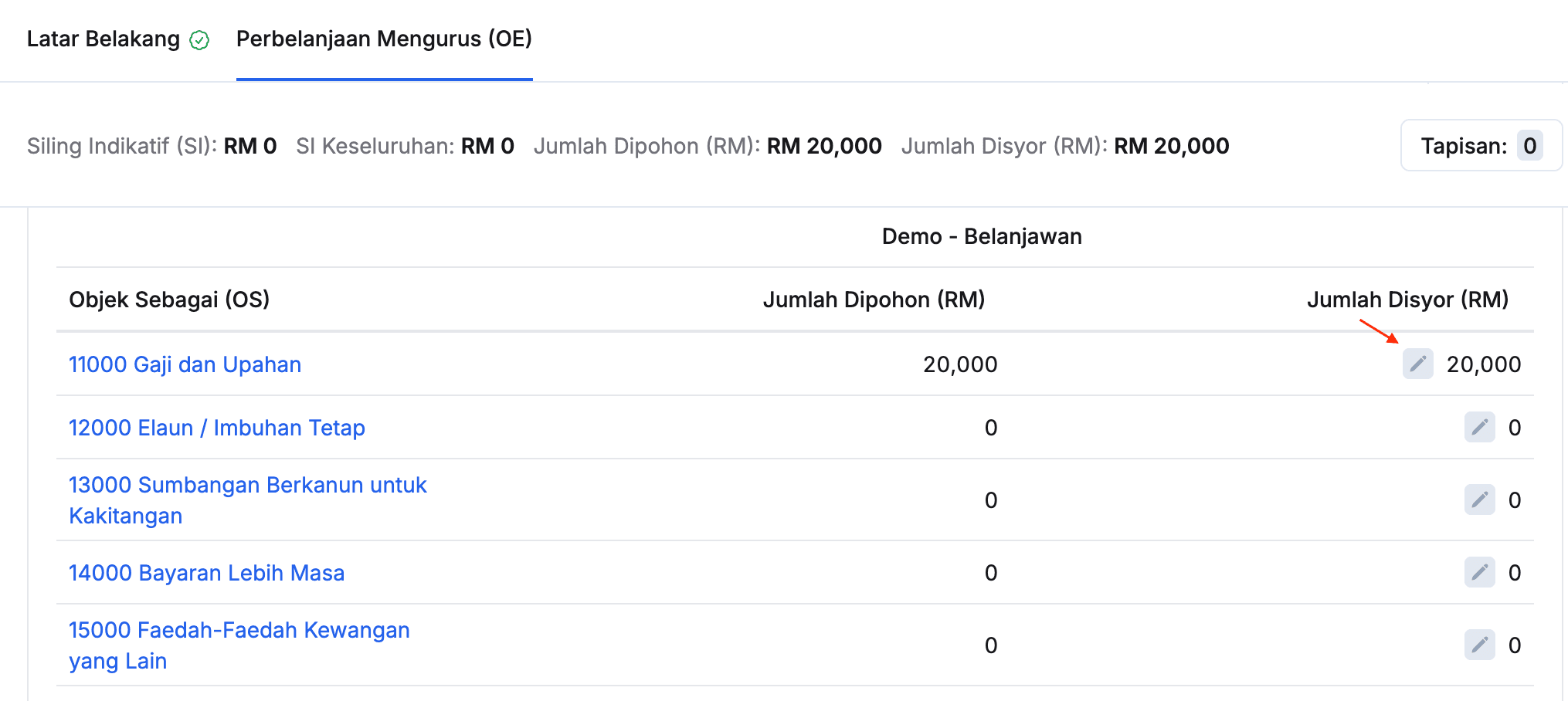Screen dimensions: 1568x701
Task: Click pencil icon for 12000 Elaun / Imbuhan Tetap
Action: point(1479,427)
